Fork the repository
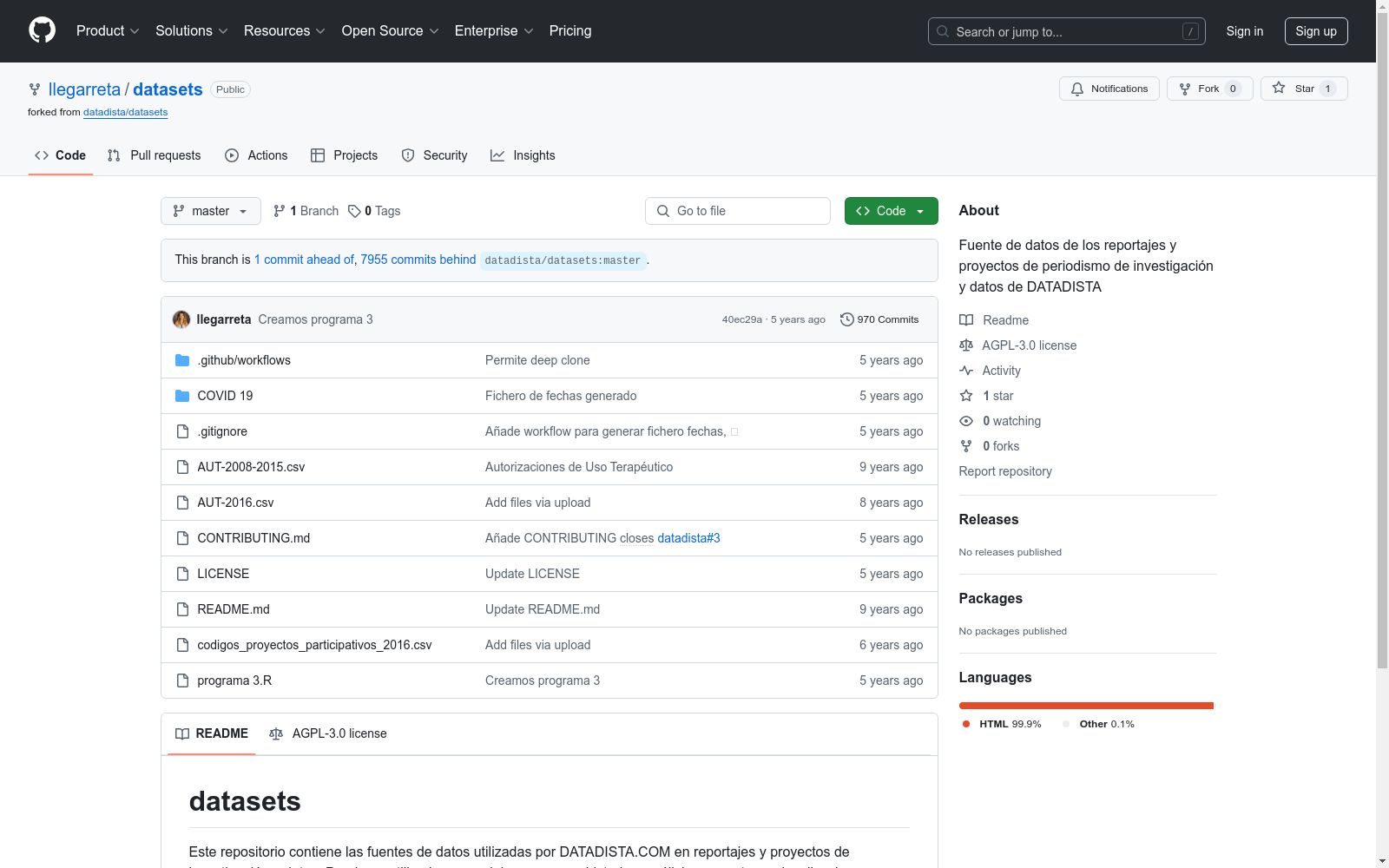This screenshot has height=868, width=1389. coord(1210,89)
